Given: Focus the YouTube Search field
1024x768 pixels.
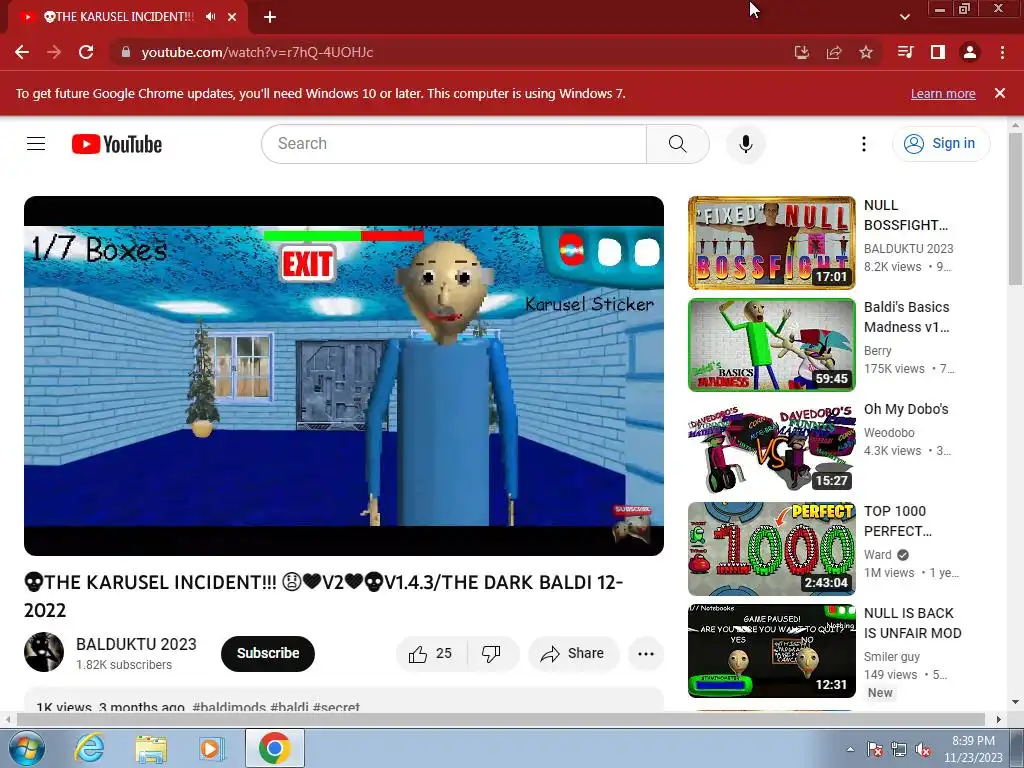Looking at the screenshot, I should coord(454,144).
